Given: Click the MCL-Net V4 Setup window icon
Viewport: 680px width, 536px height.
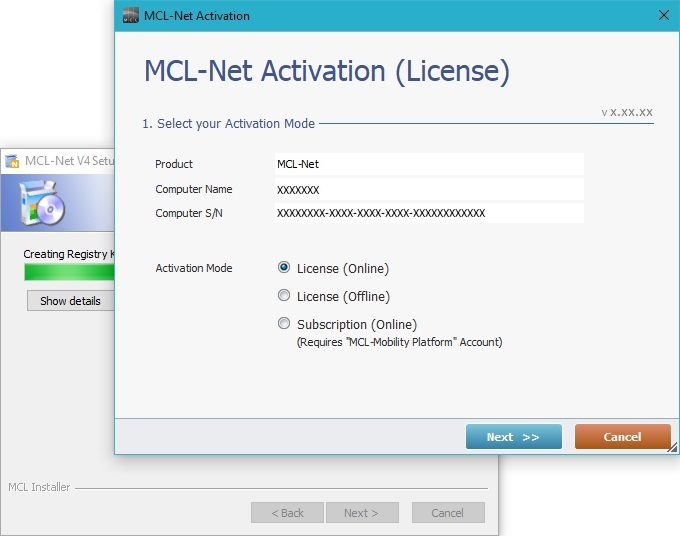Looking at the screenshot, I should tap(13, 161).
